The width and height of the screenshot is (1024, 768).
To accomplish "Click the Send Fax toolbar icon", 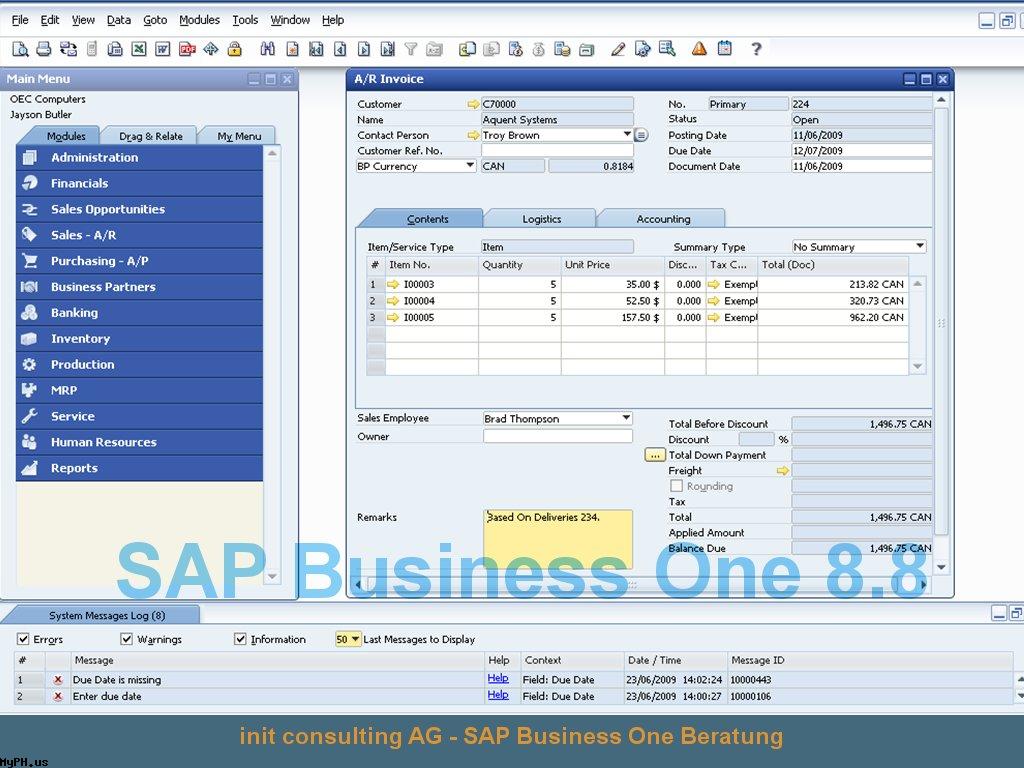I will coord(115,49).
